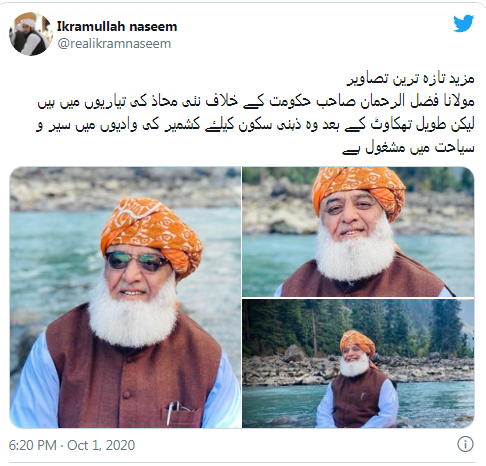The height and width of the screenshot is (466, 486).
Task: Click the pen in the vest pocket
Action: (171, 412)
